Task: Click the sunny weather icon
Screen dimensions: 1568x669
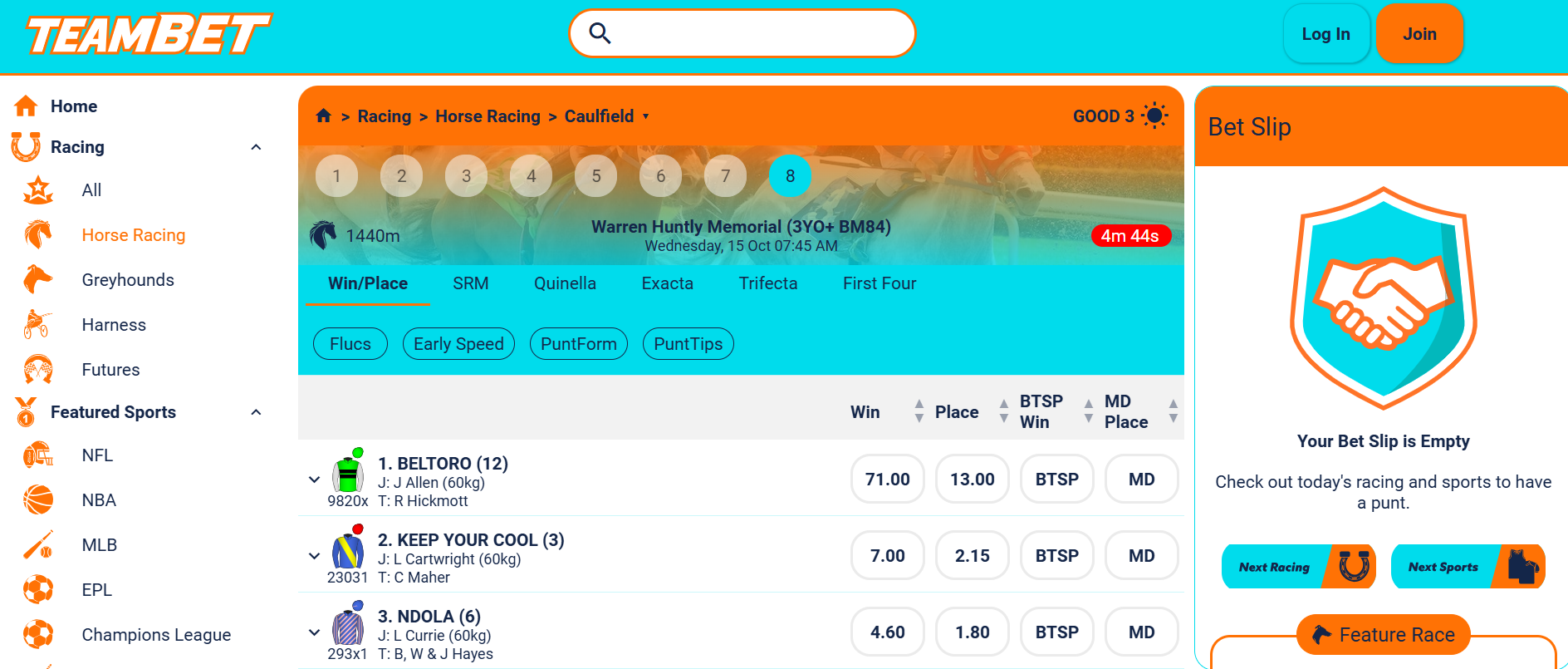Action: point(1154,116)
